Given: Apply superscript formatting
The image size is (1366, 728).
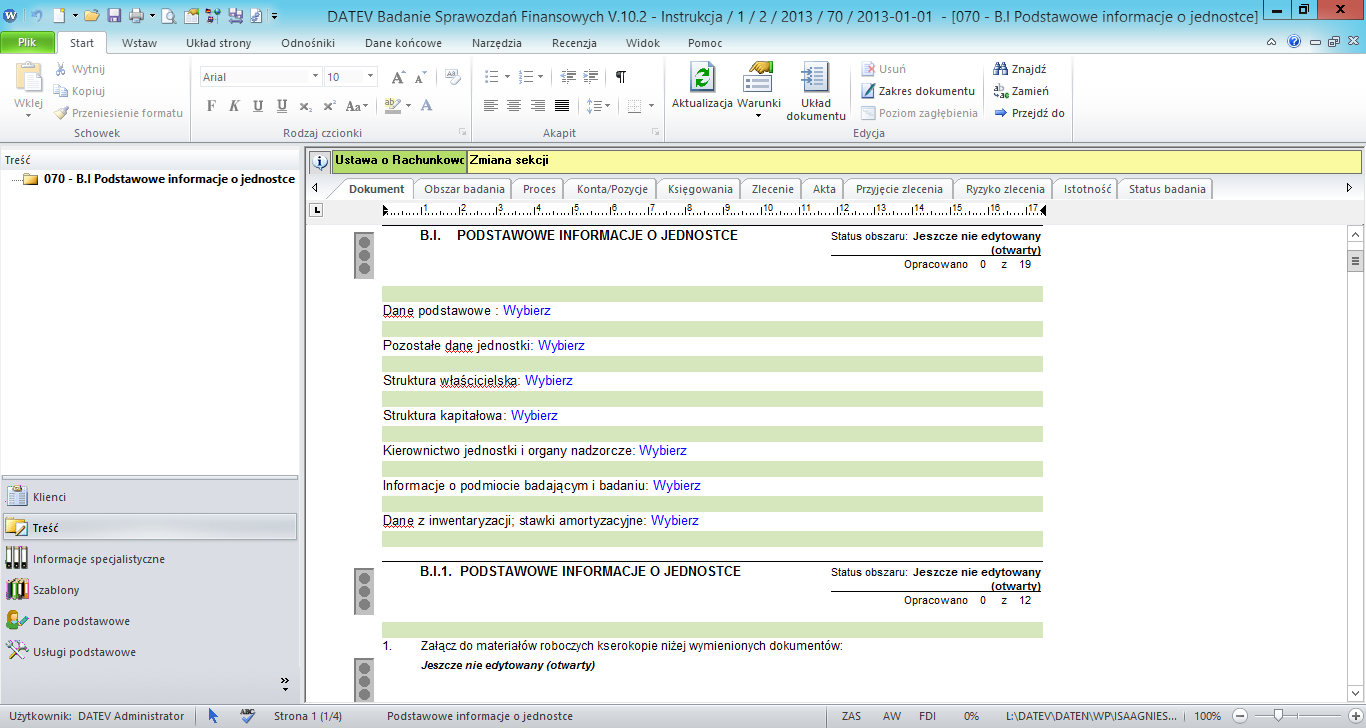Looking at the screenshot, I should coord(328,106).
